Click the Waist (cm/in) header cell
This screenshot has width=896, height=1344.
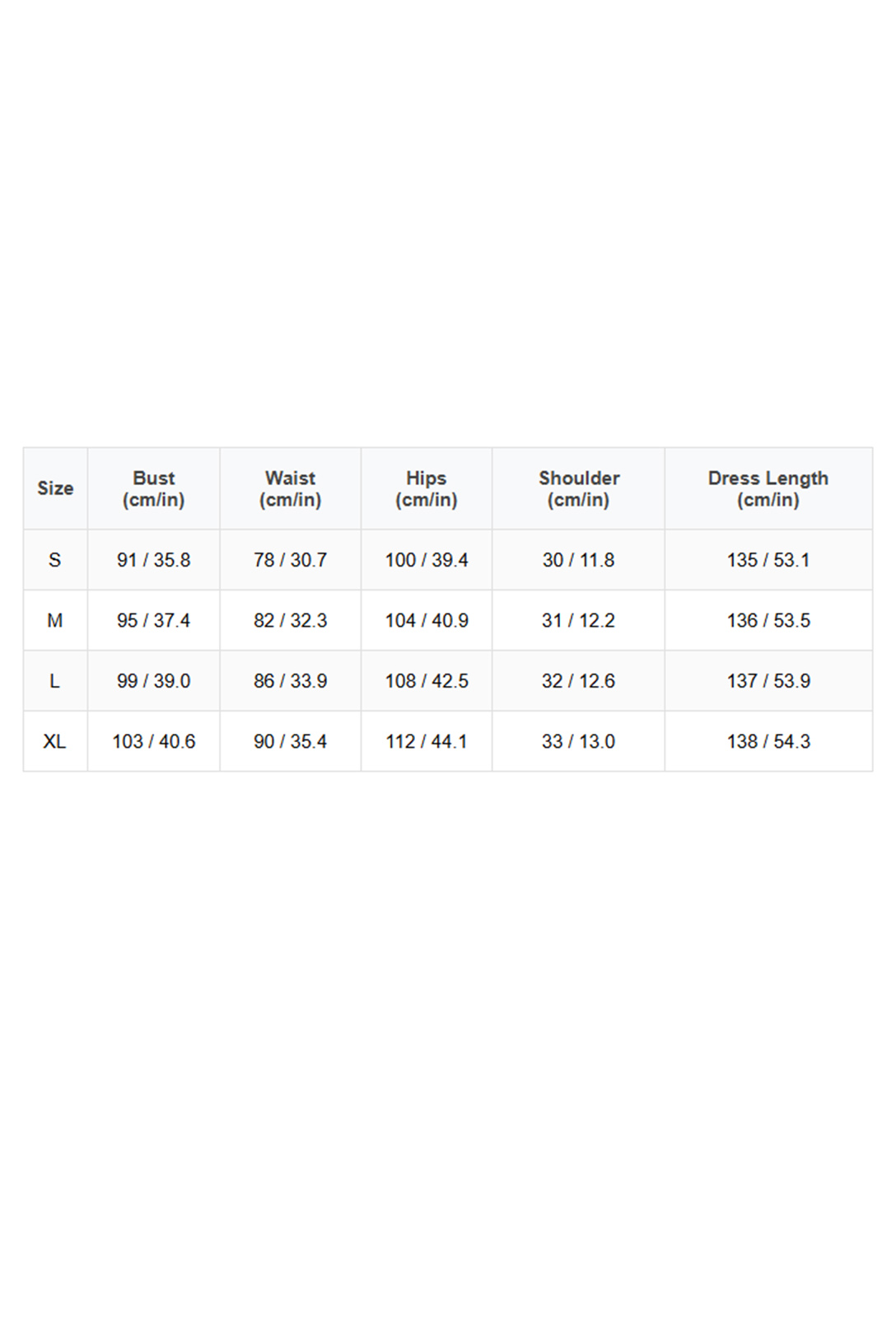290,488
